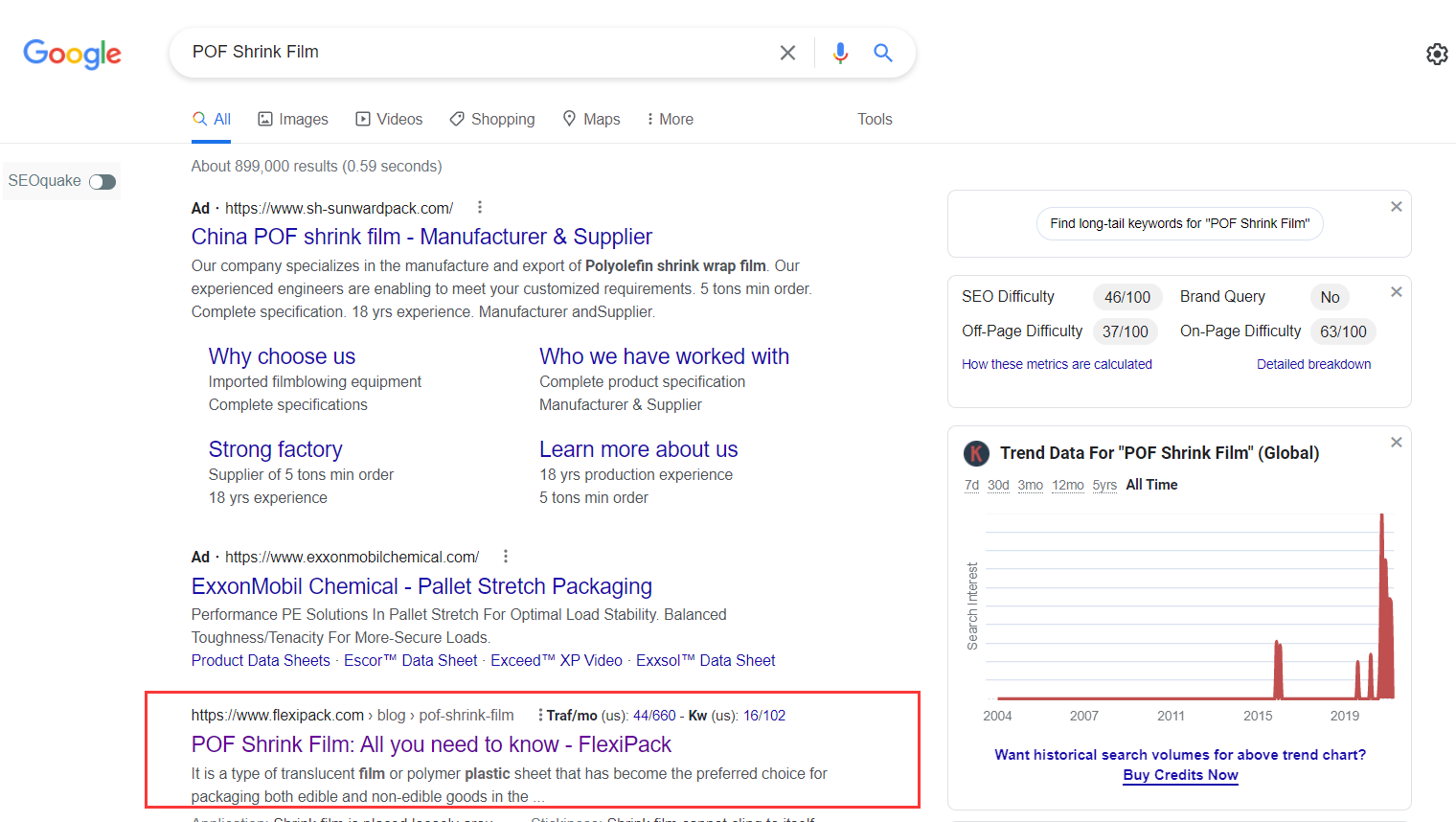Switch to the Shopping tab
1456x822 pixels.
[492, 119]
